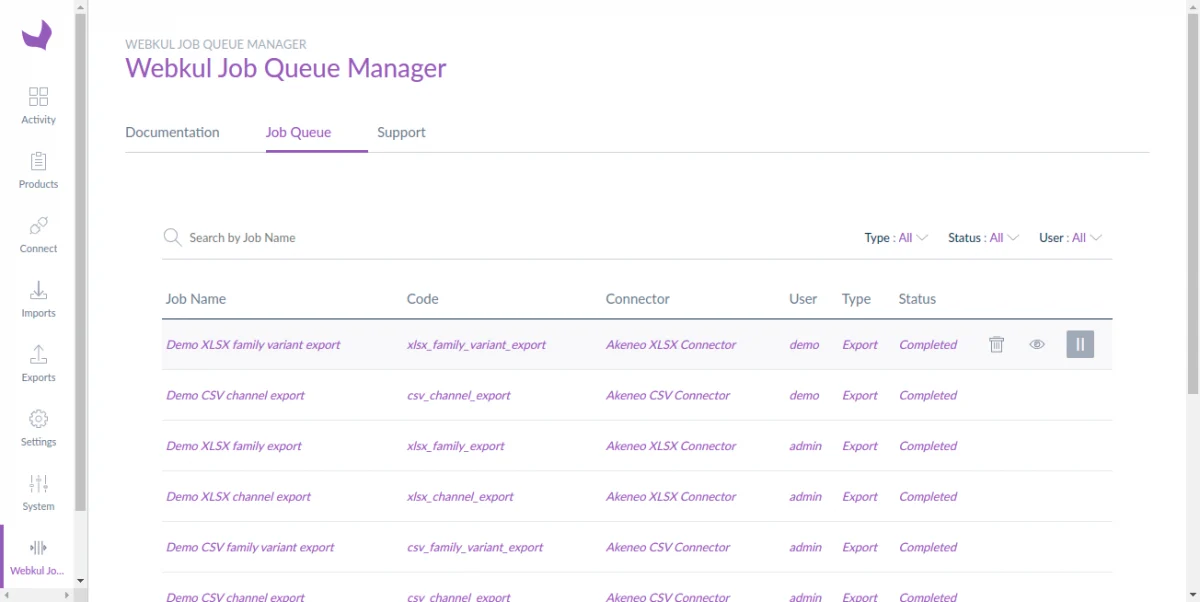Expand the Status filter dropdown
The image size is (1200, 602).
983,238
